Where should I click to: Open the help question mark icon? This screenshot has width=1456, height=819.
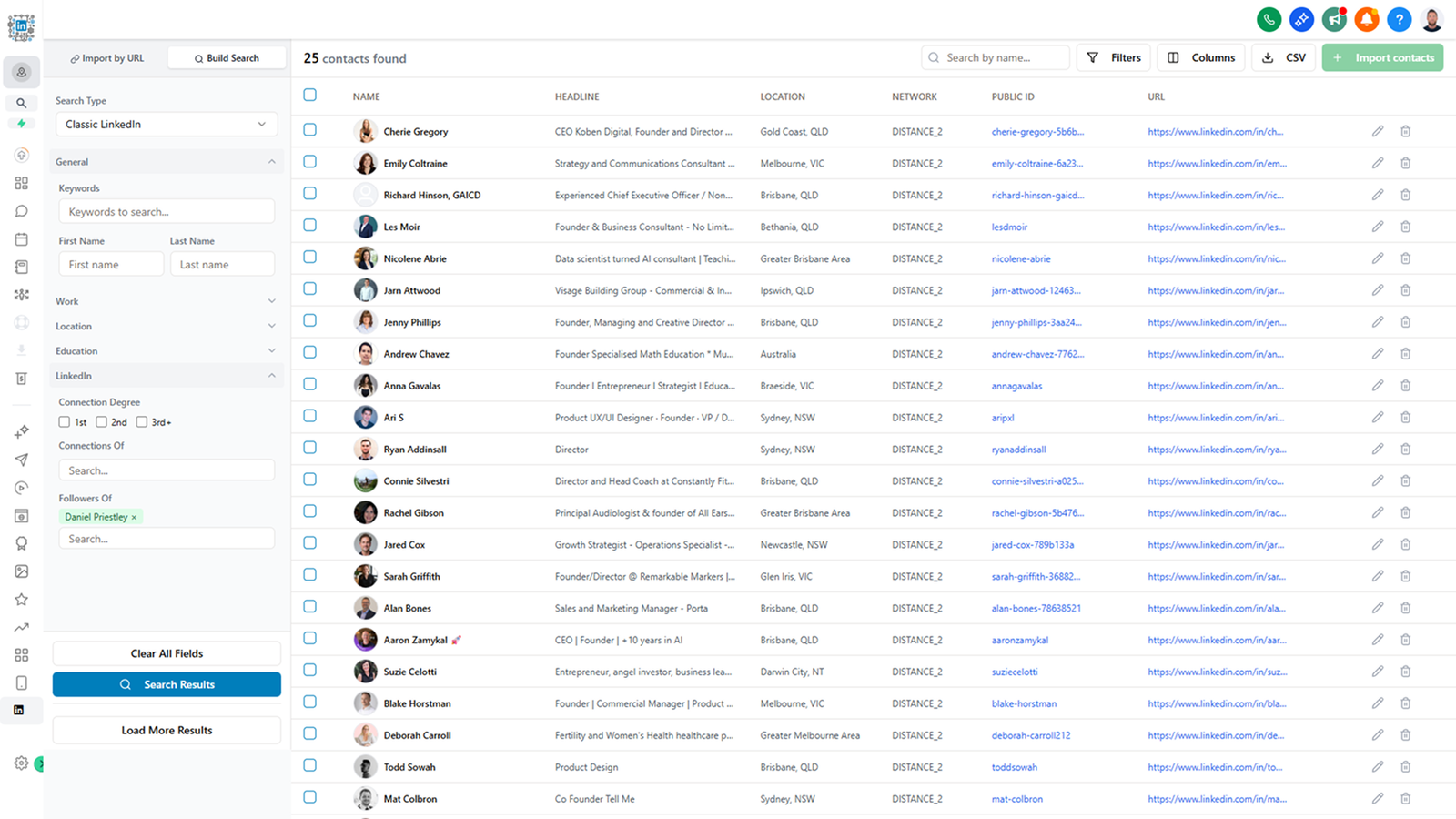[1399, 19]
